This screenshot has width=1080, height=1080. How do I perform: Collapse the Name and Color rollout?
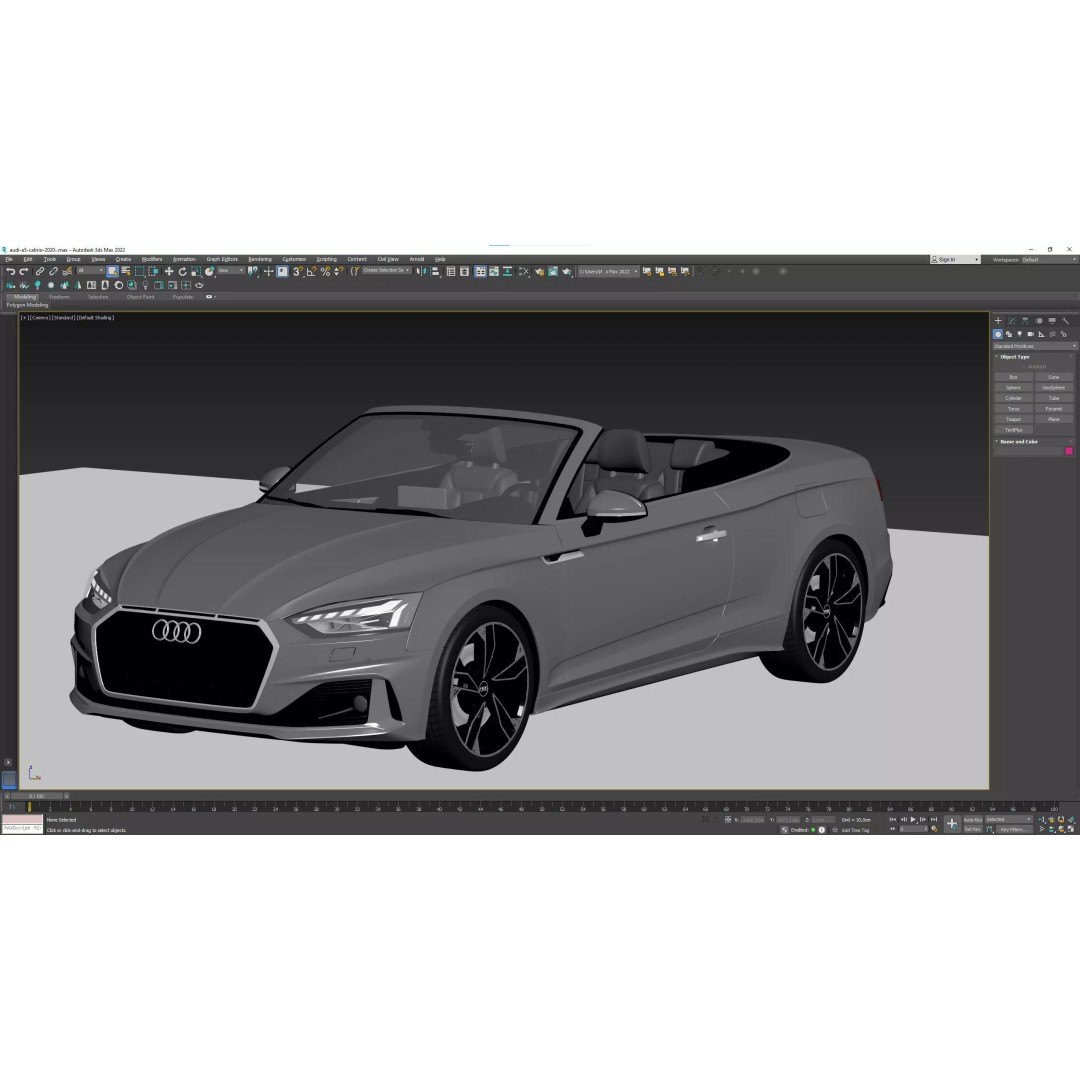coord(1019,442)
